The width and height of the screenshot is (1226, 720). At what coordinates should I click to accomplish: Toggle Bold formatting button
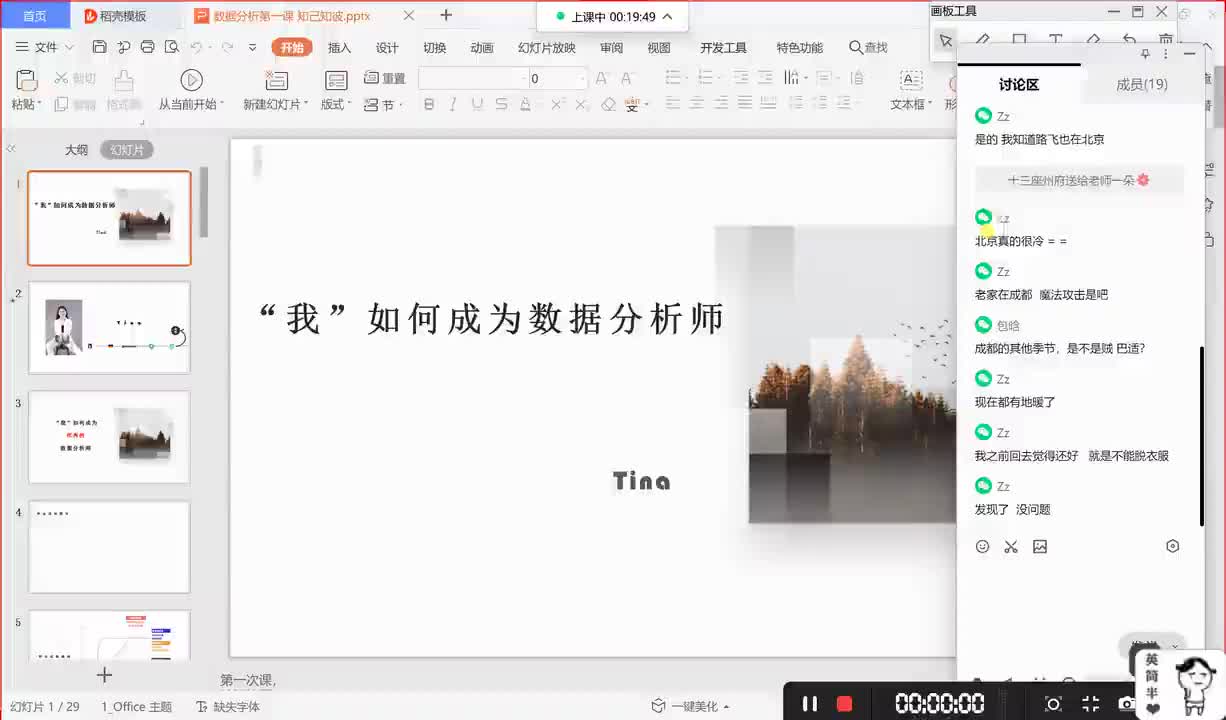(429, 104)
